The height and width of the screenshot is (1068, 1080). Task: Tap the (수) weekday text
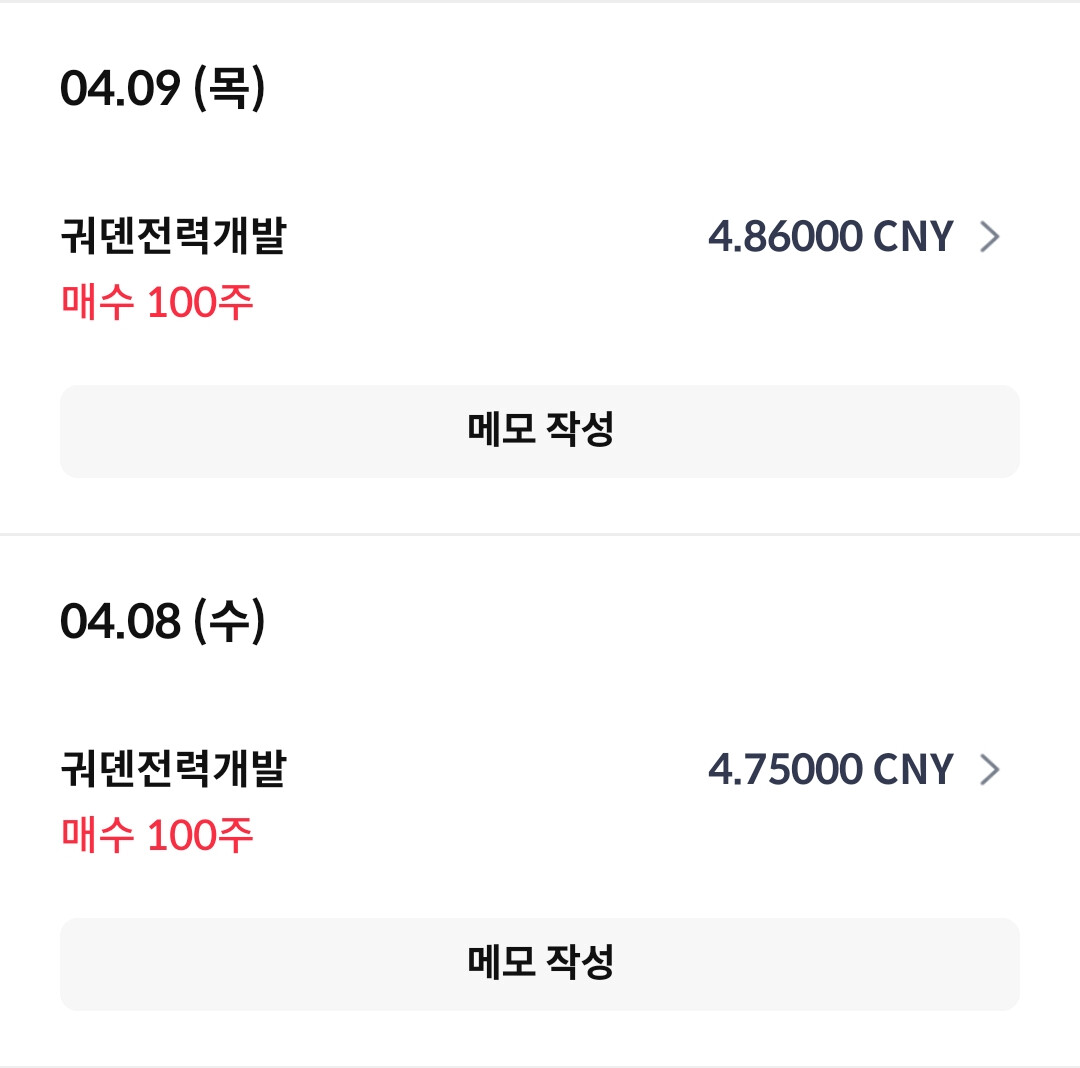click(229, 621)
